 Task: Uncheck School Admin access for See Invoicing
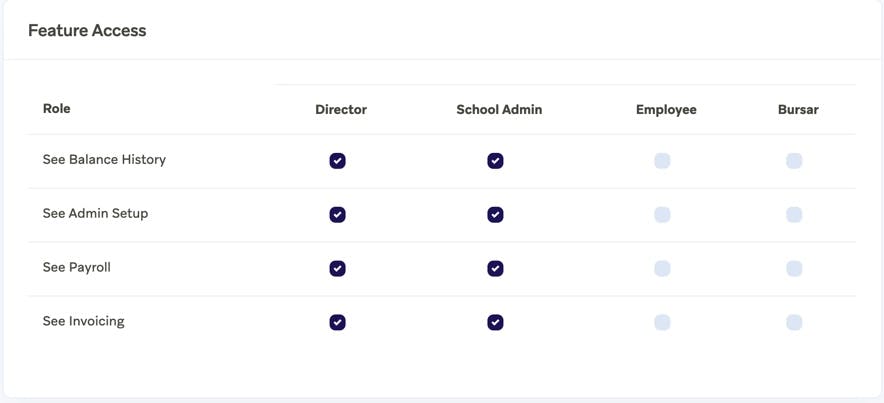(x=495, y=323)
